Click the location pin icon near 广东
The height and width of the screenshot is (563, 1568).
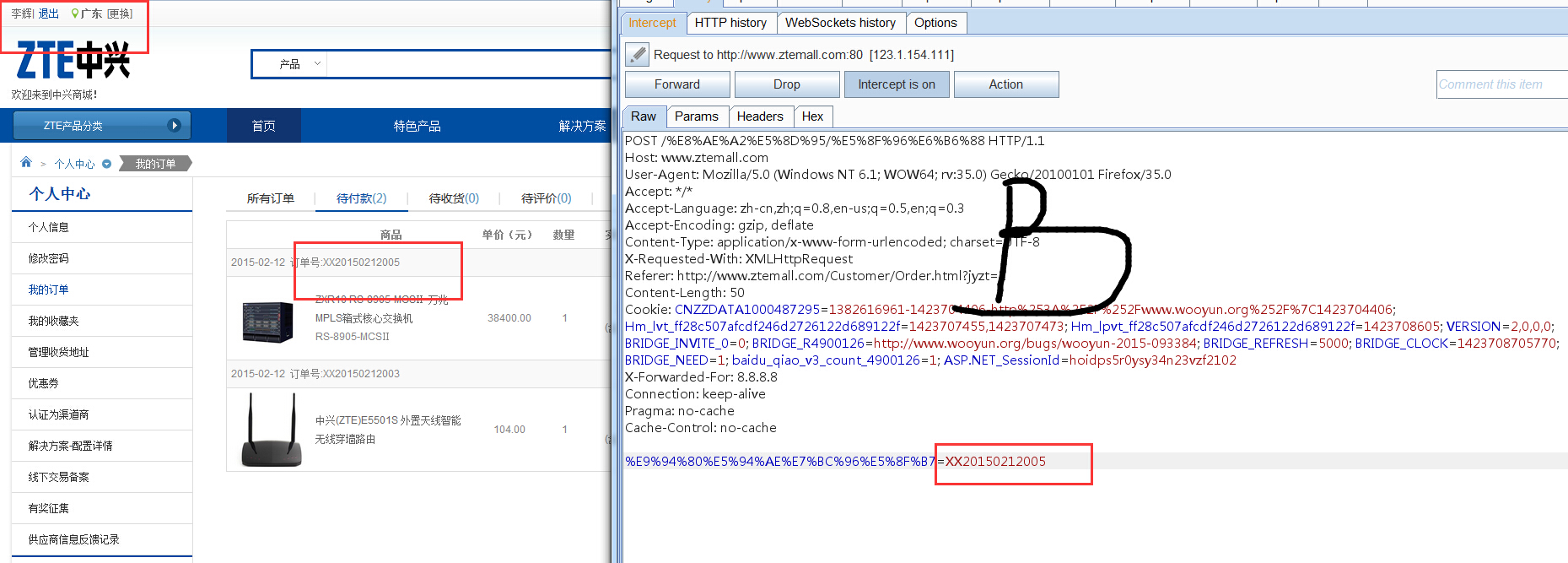(75, 14)
